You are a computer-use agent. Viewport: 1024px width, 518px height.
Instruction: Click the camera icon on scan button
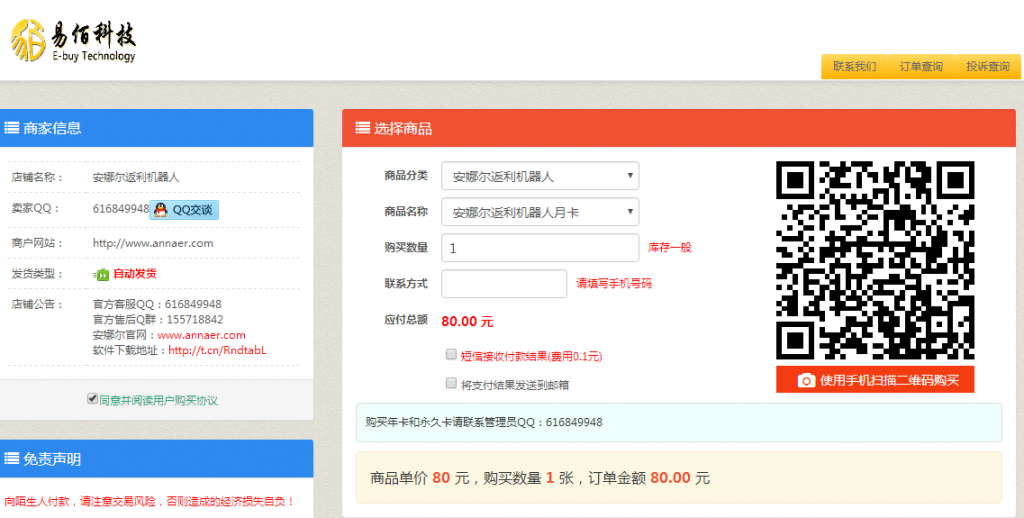[805, 380]
